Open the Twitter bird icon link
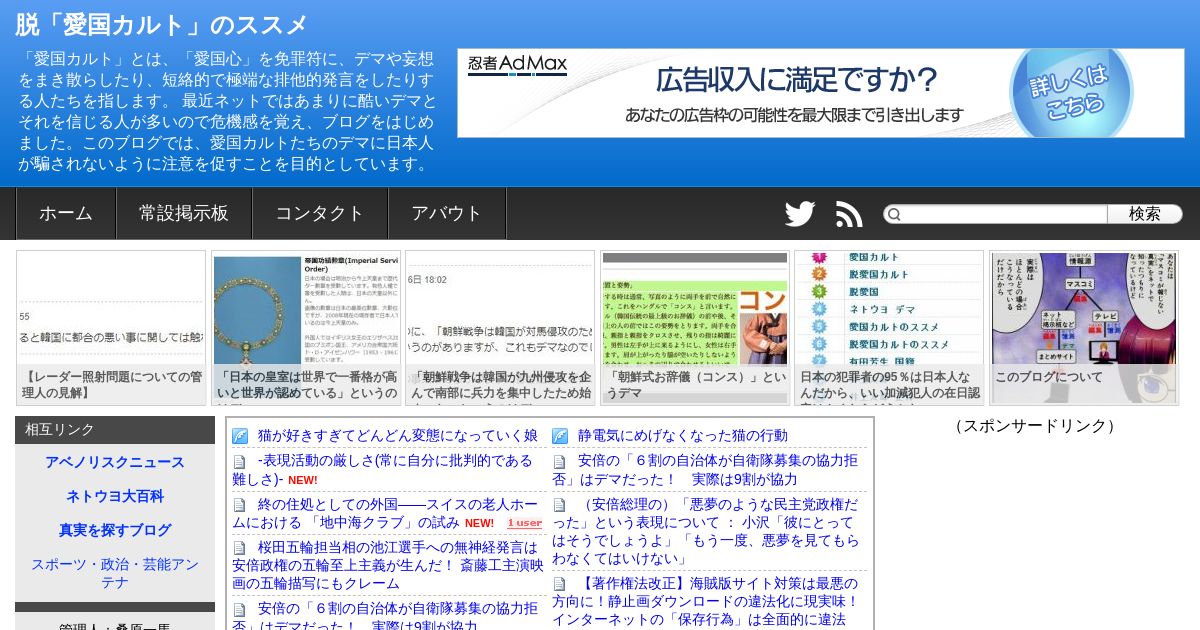 coord(800,214)
